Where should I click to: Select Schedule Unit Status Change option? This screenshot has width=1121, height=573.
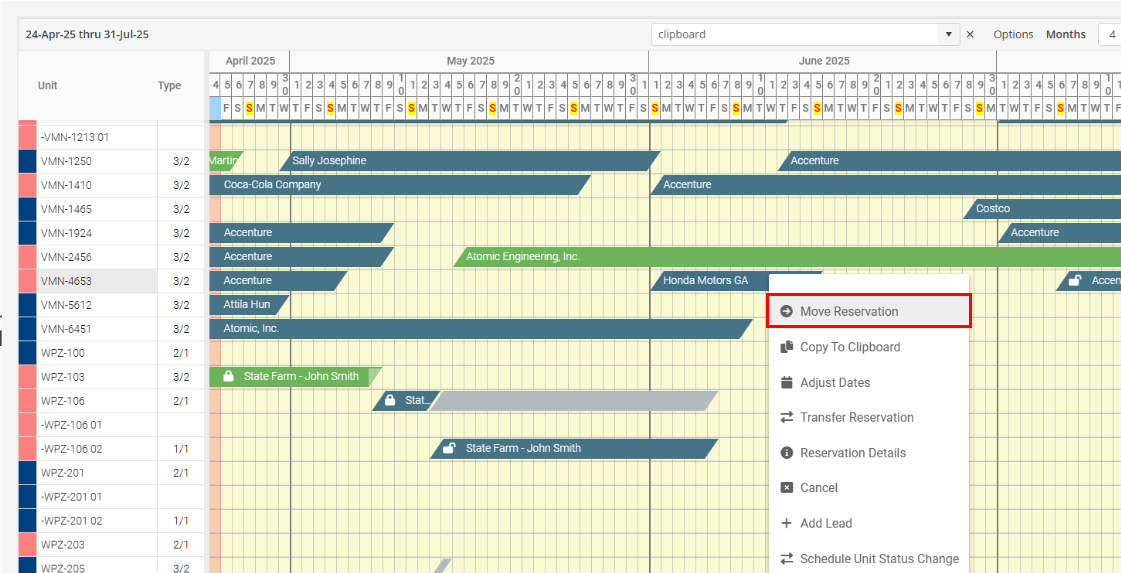(x=878, y=559)
